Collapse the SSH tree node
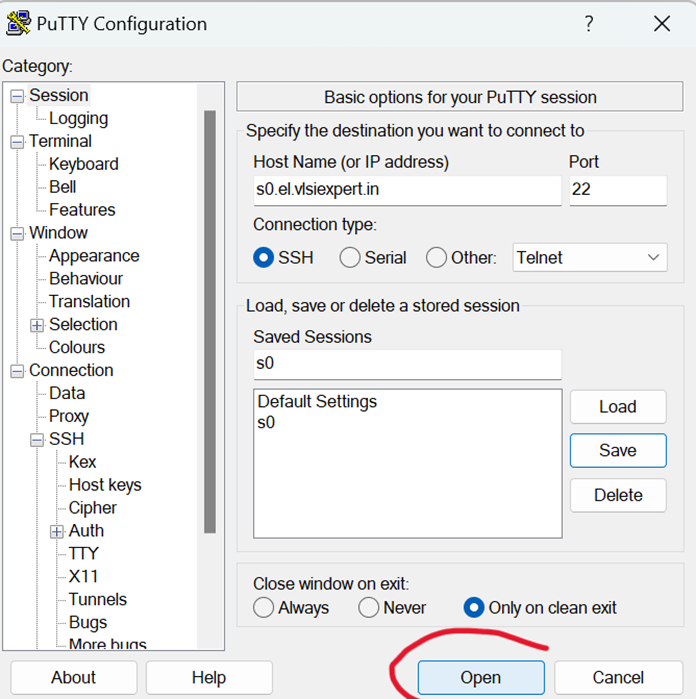The width and height of the screenshot is (696, 699). [x=37, y=440]
